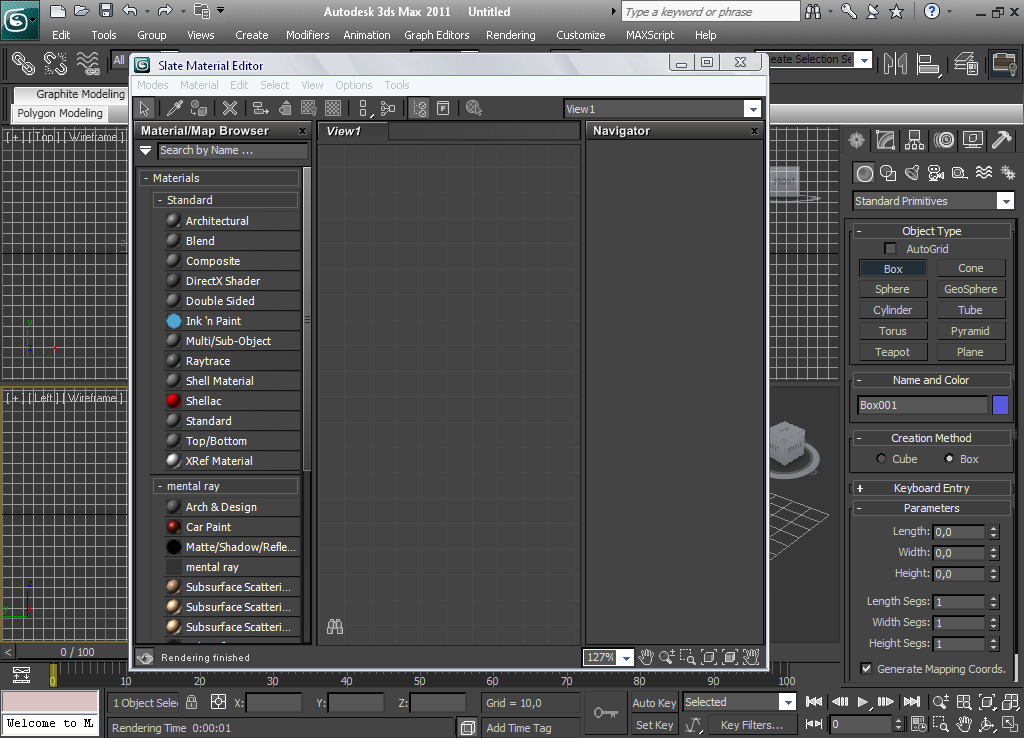Click Zoom Region tool in Slate editor
Viewport: 1024px width, 738px height.
pyautogui.click(x=688, y=657)
